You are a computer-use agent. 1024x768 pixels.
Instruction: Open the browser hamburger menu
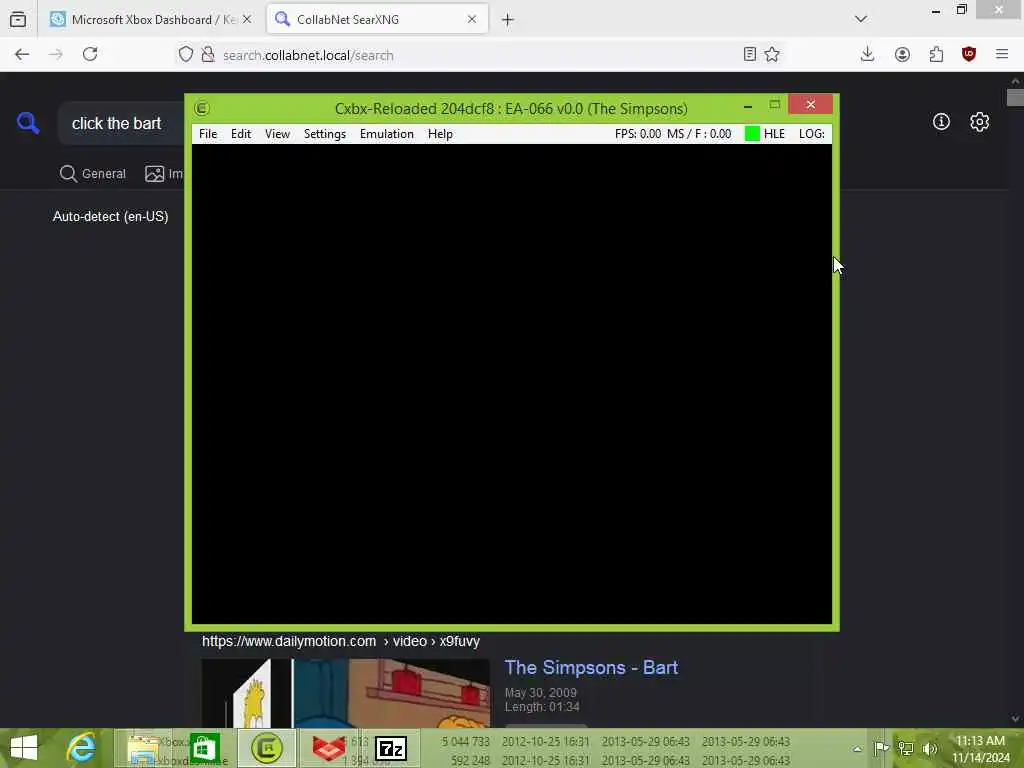pyautogui.click(x=1002, y=54)
